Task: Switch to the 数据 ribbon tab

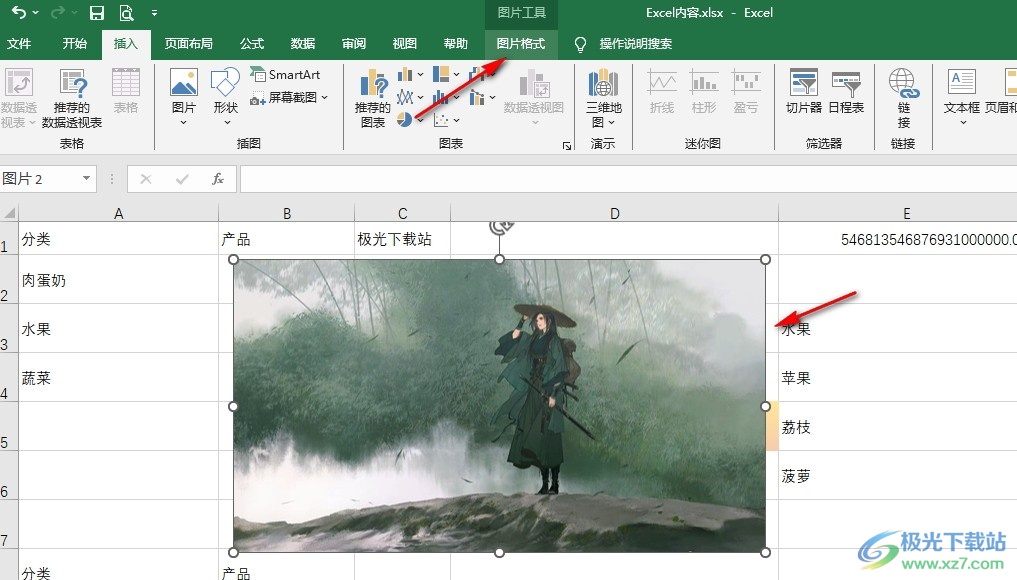Action: tap(303, 43)
